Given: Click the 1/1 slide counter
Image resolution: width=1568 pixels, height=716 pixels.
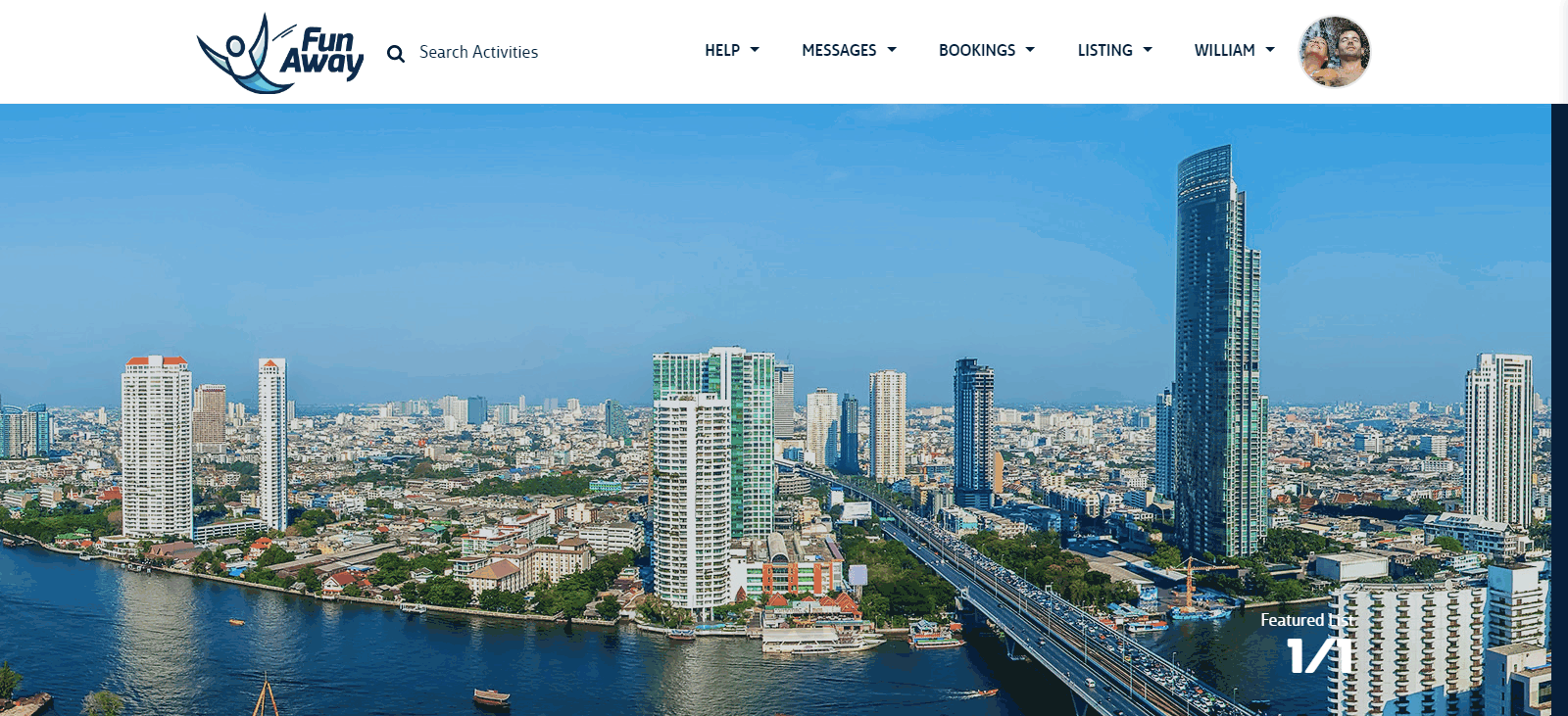Looking at the screenshot, I should point(1320,656).
